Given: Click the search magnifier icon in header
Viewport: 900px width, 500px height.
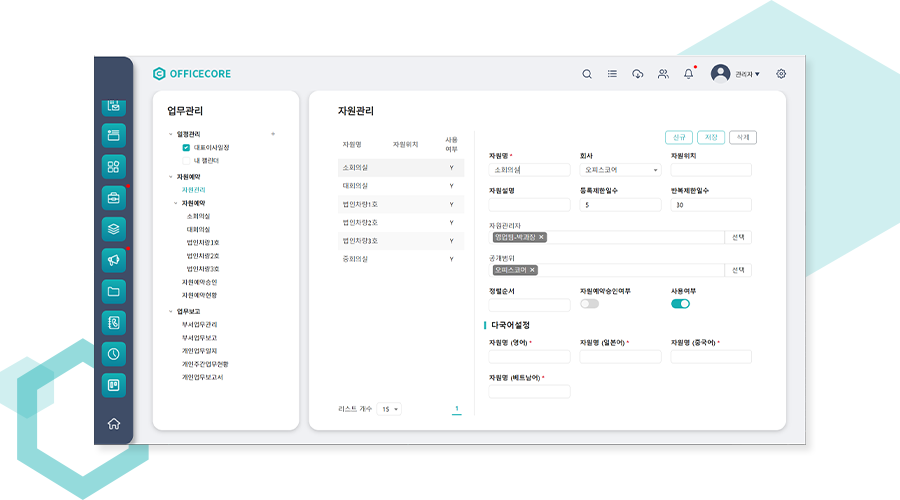Looking at the screenshot, I should pos(587,74).
